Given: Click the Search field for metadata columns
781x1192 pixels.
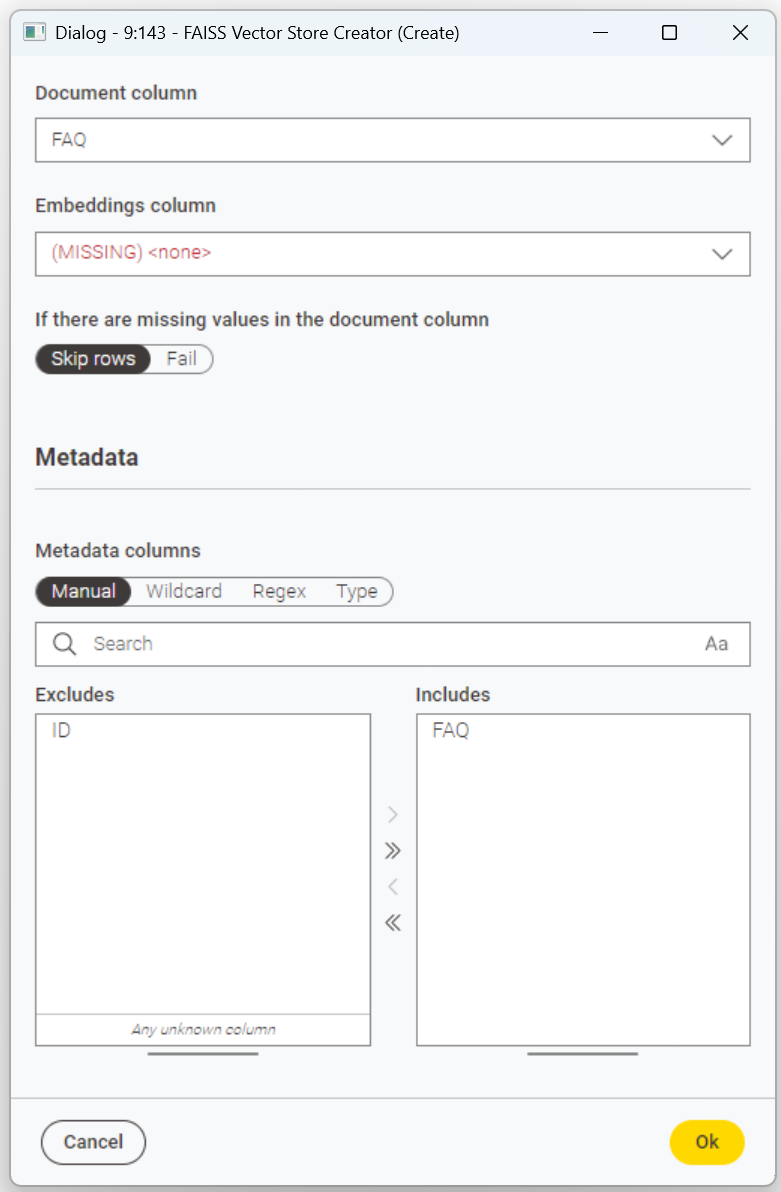Looking at the screenshot, I should click(x=392, y=644).
